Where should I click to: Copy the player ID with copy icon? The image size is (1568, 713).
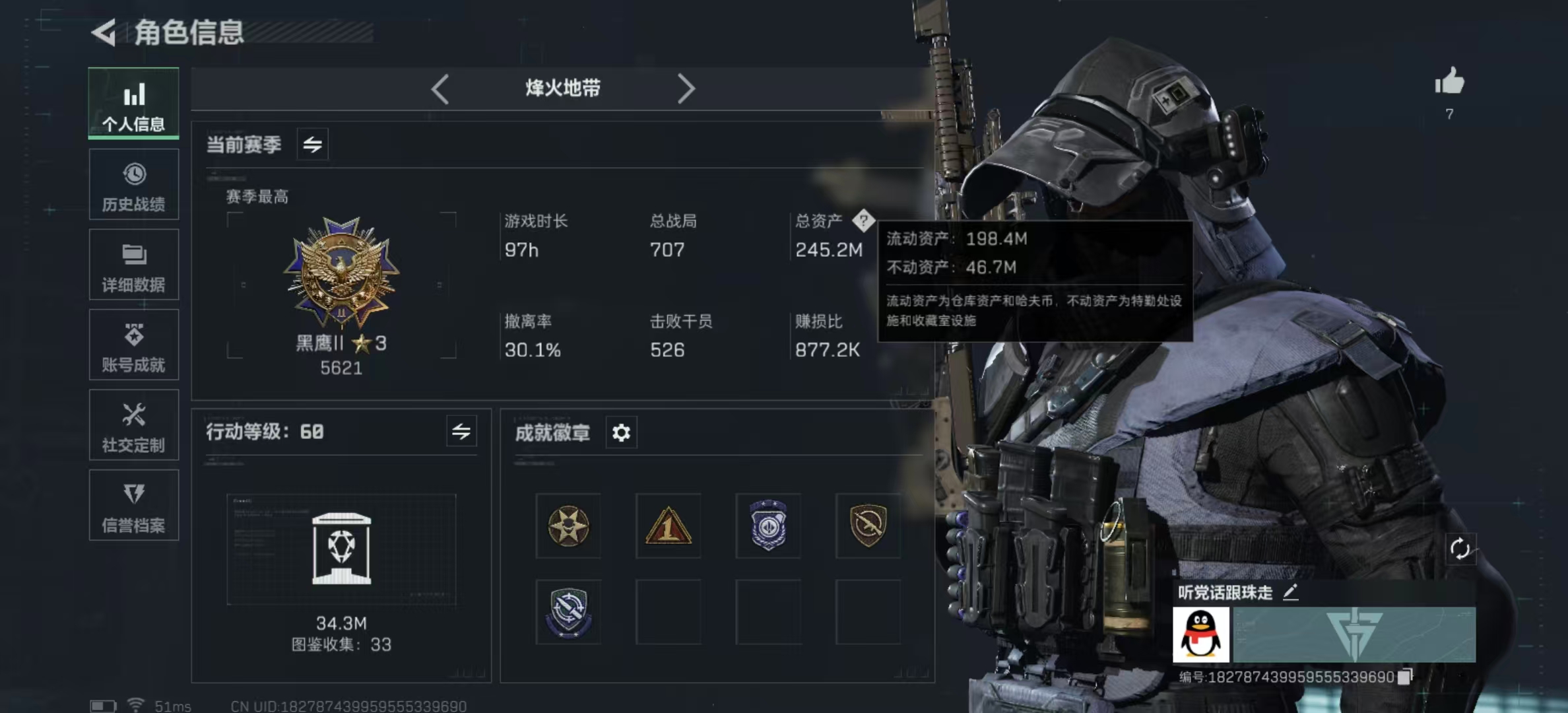point(1406,676)
